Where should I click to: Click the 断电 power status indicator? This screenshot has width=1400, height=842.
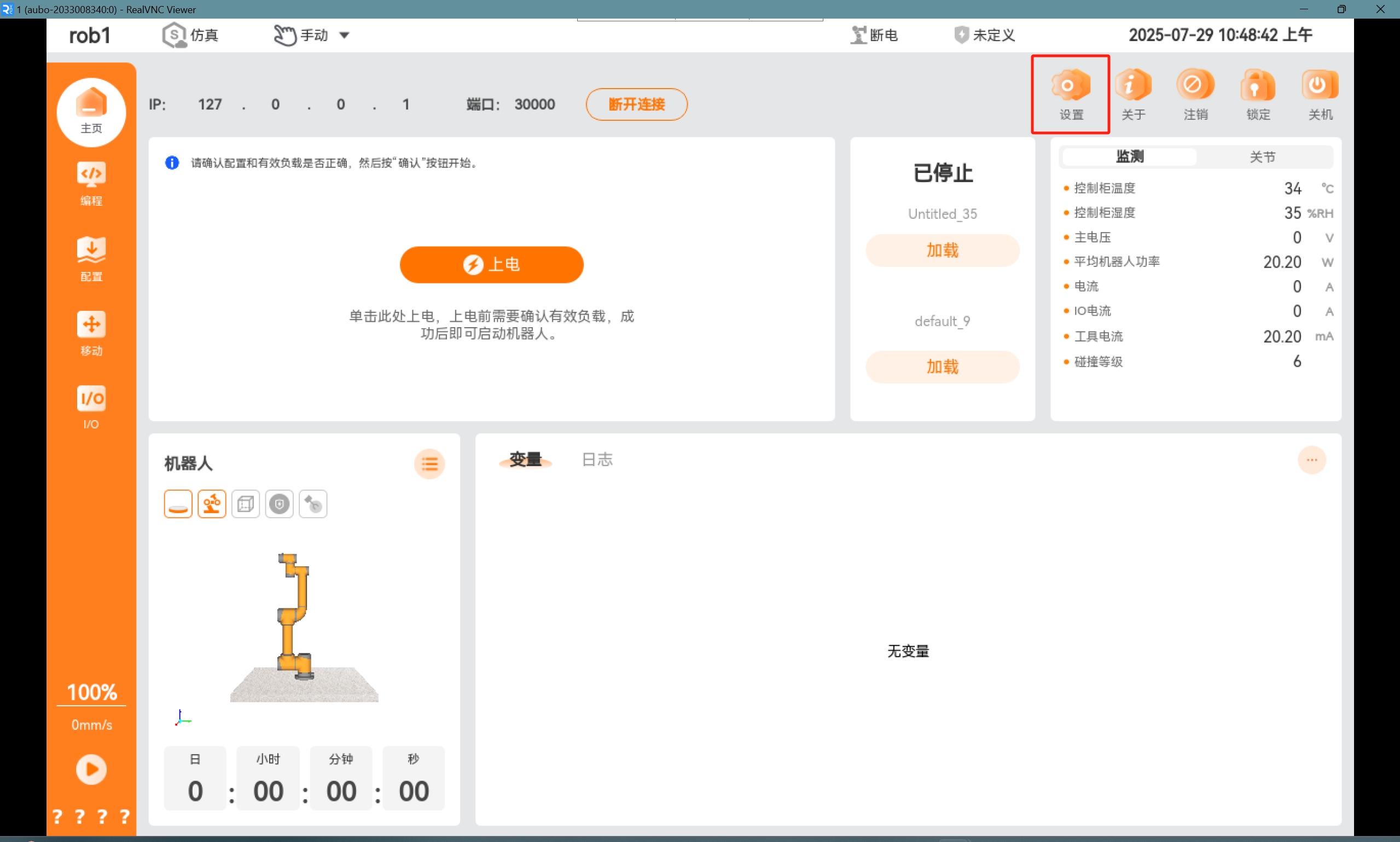pos(874,35)
